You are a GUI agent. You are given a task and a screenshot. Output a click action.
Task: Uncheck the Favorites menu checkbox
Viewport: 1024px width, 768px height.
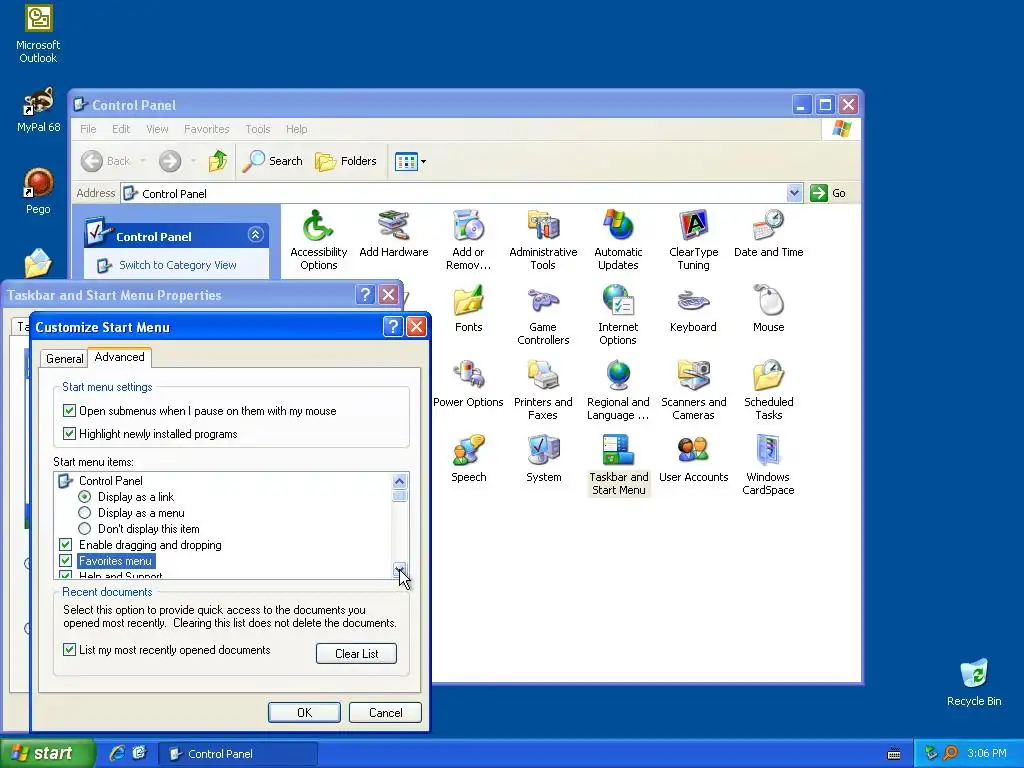click(x=65, y=561)
